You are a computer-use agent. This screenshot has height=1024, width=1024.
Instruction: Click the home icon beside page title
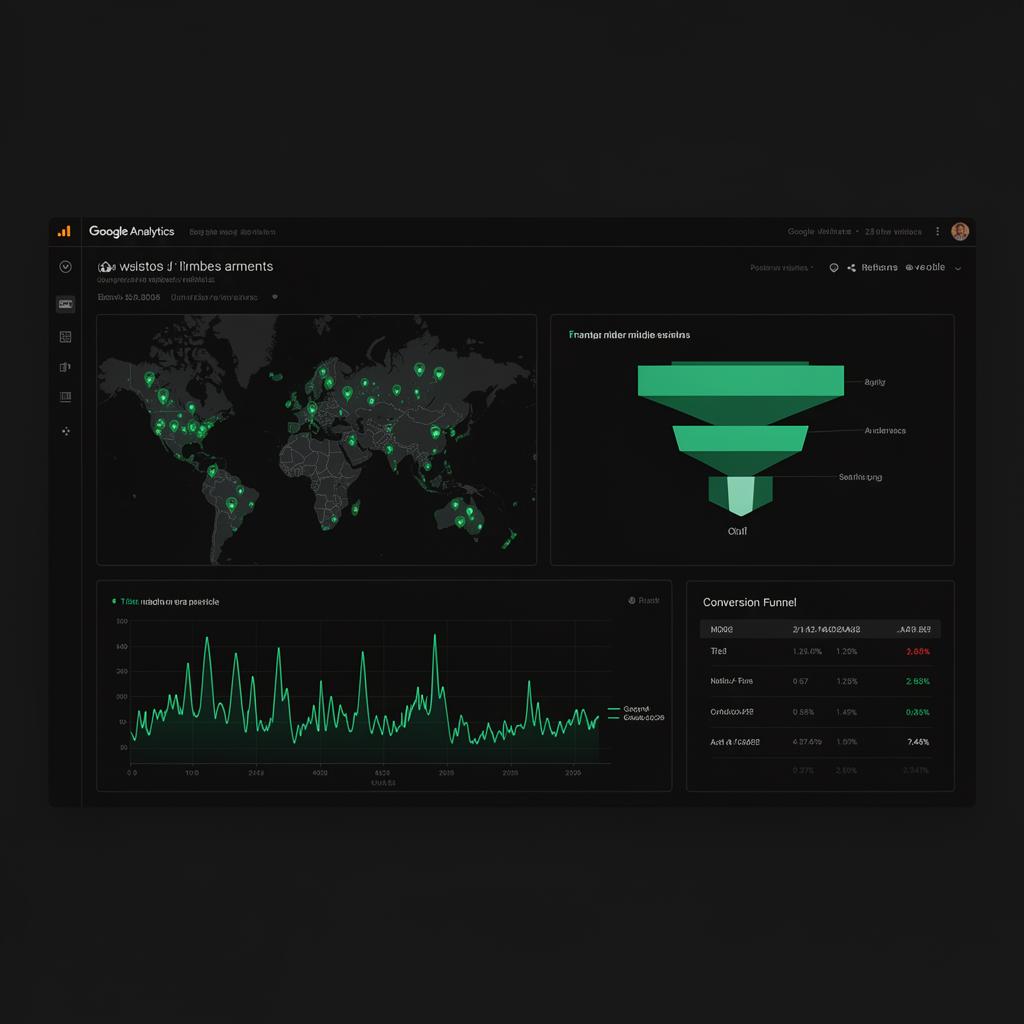click(106, 266)
